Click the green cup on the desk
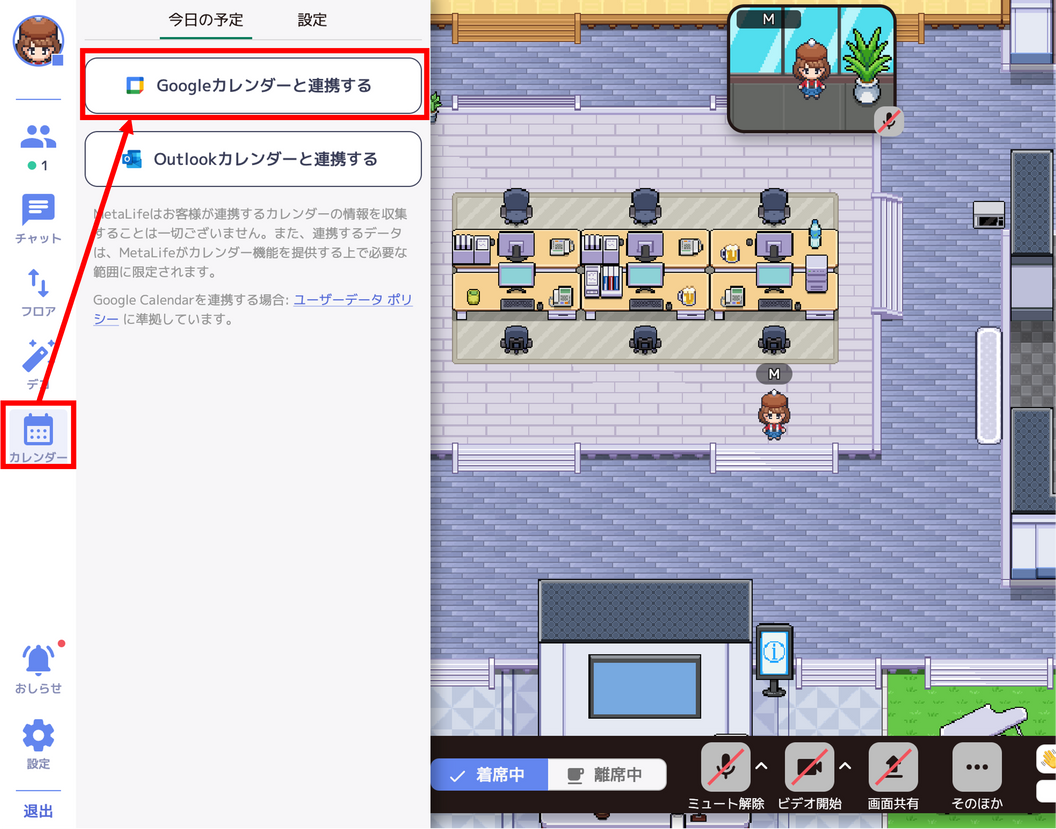Screen dimensions: 1056x829 [x=473, y=296]
